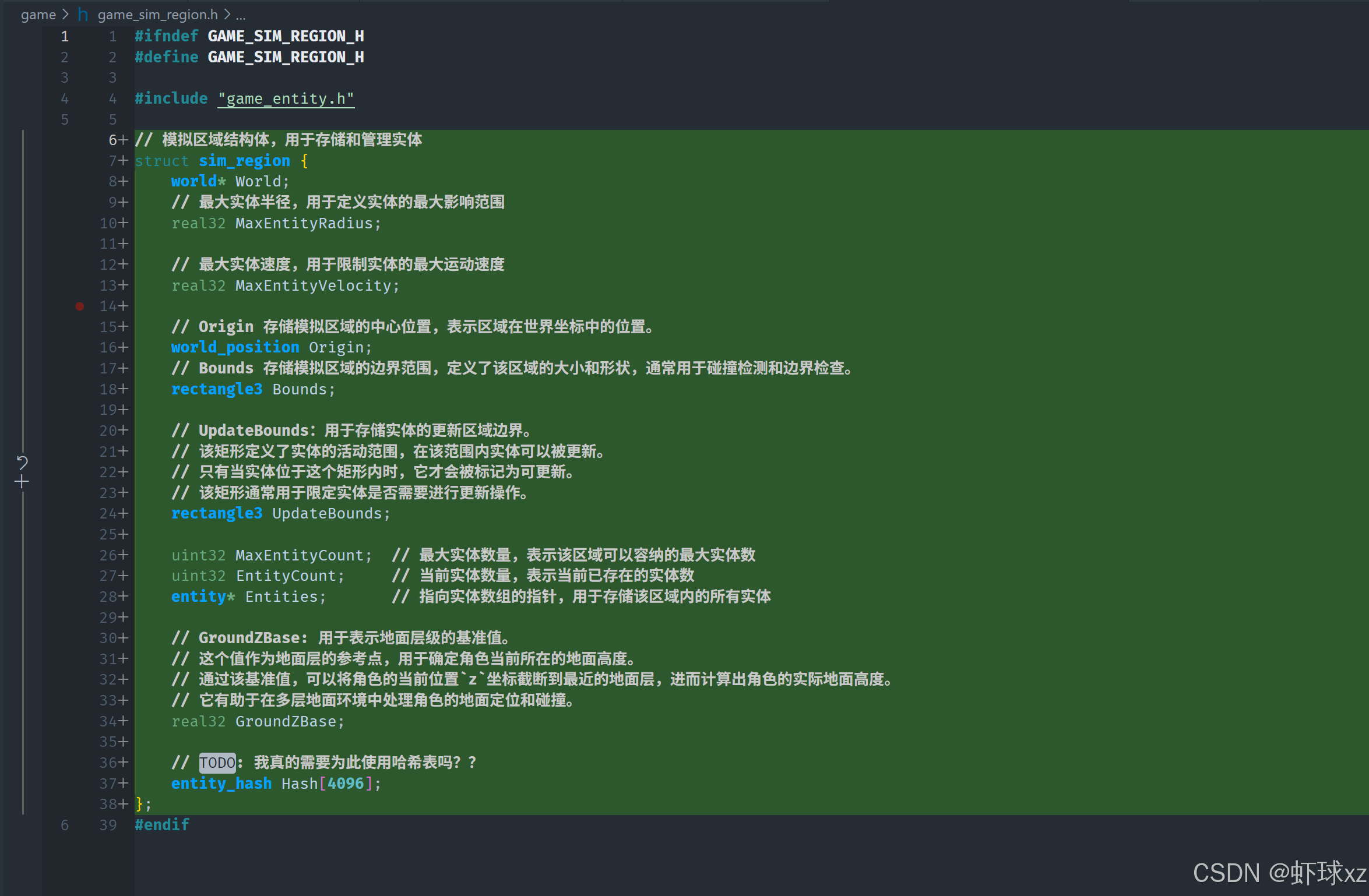This screenshot has width=1369, height=896.
Task: Click chevron between game and file breadcrumb
Action: pyautogui.click(x=65, y=15)
